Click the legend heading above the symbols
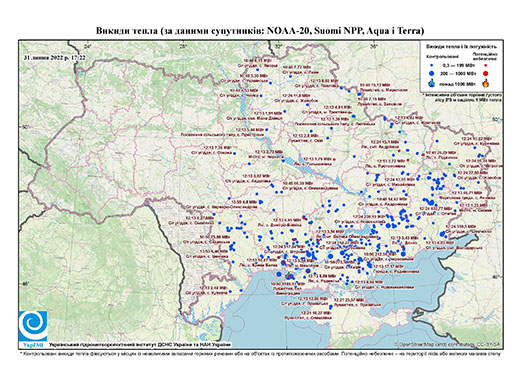Image resolution: width=520 pixels, height=368 pixels. [462, 46]
